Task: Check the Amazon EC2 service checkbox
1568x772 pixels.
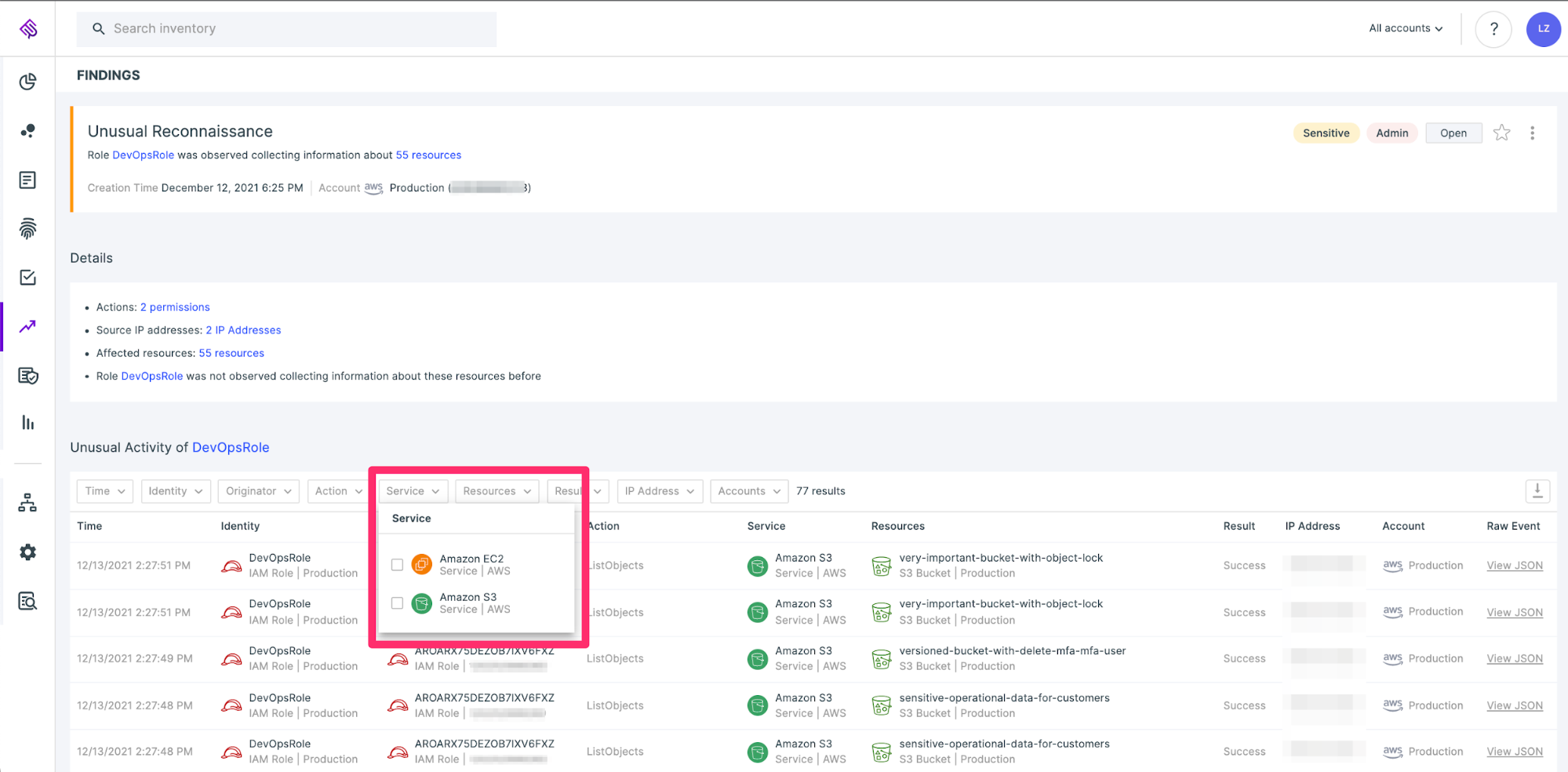Action: [397, 565]
